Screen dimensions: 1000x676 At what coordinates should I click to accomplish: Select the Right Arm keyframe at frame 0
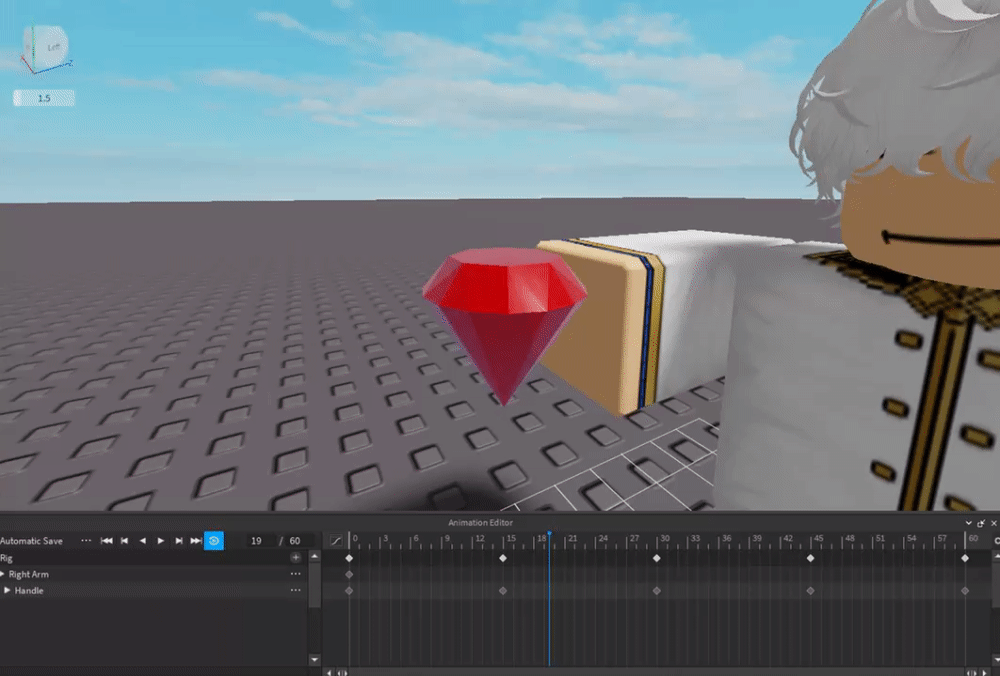(x=349, y=575)
